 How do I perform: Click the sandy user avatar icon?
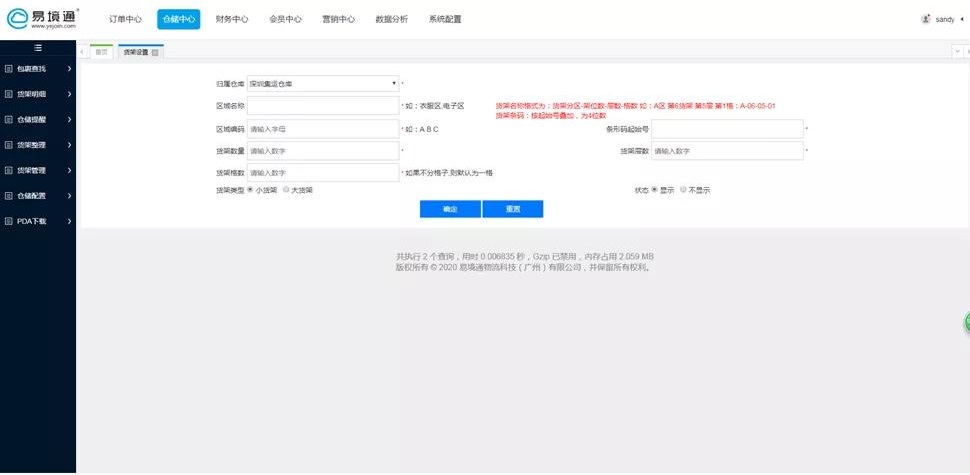point(925,19)
